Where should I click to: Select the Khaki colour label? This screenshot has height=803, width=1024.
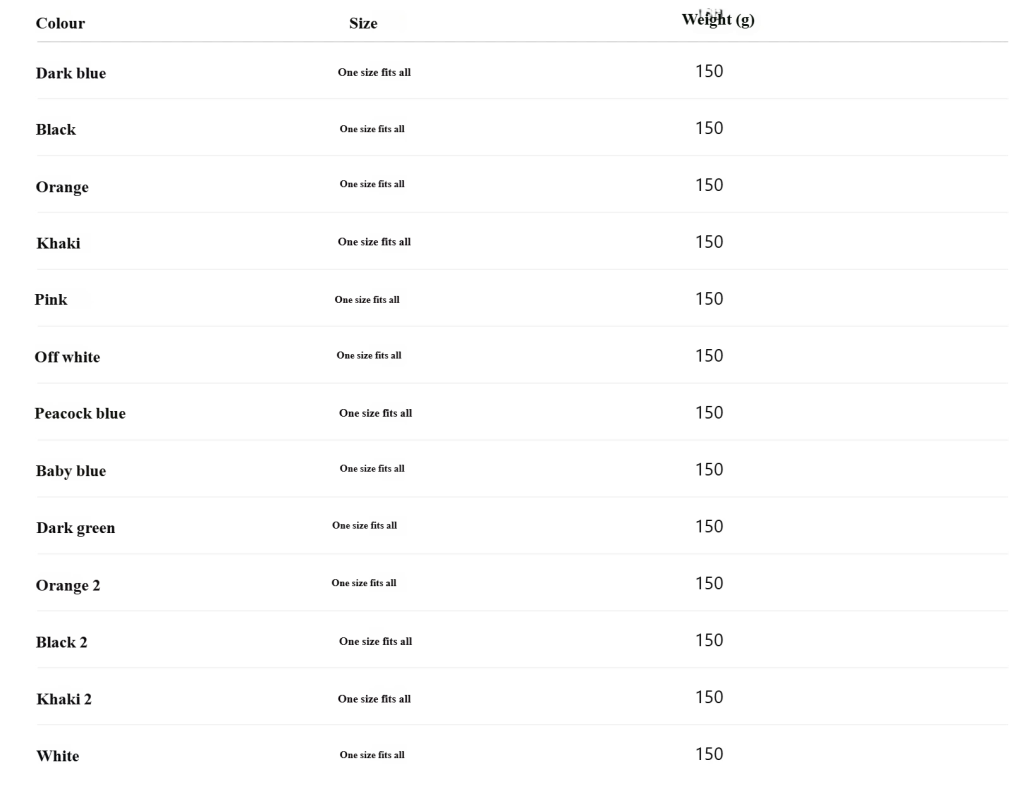[x=58, y=243]
